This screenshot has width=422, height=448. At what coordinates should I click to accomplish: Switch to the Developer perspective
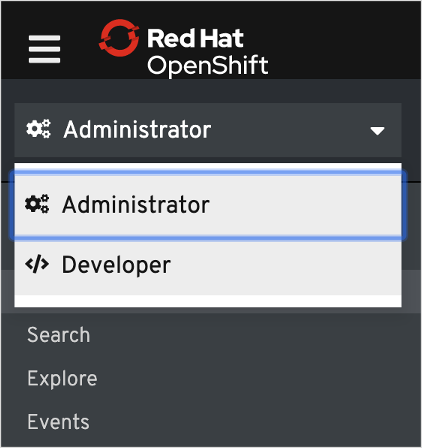pyautogui.click(x=208, y=265)
